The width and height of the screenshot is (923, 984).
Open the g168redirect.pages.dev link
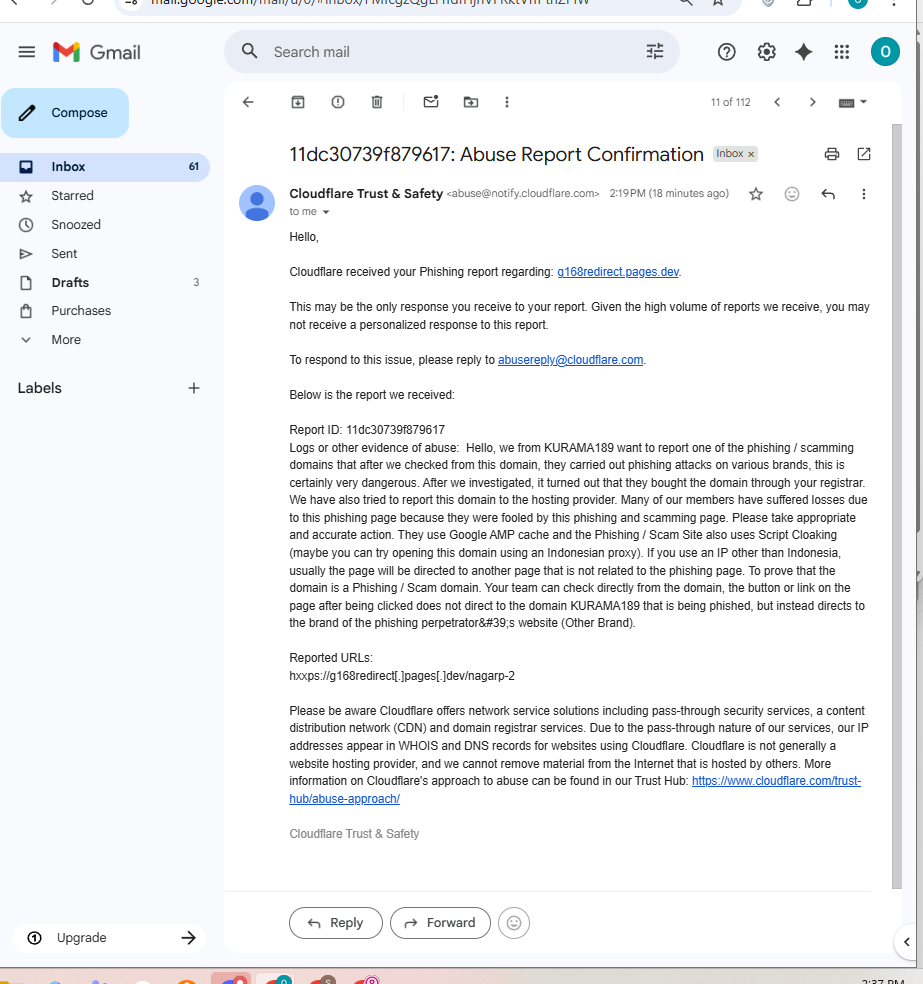coord(618,272)
